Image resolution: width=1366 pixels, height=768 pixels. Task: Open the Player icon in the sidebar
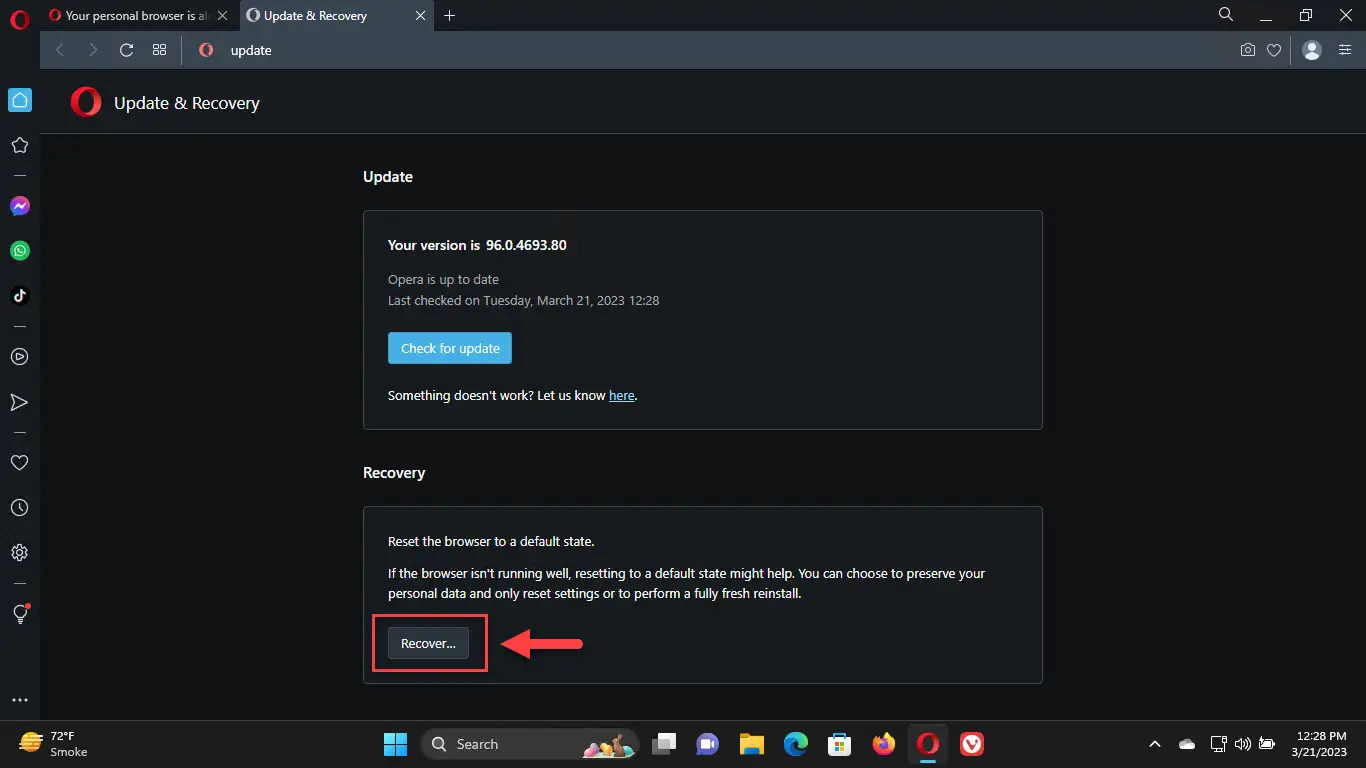point(19,357)
